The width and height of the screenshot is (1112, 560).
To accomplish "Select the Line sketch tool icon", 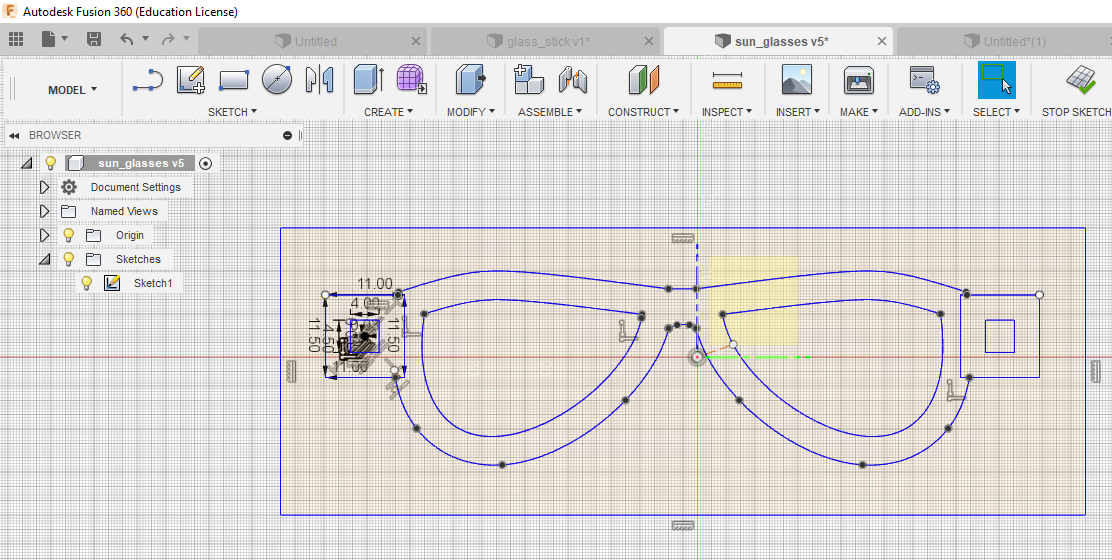I will click(x=148, y=80).
